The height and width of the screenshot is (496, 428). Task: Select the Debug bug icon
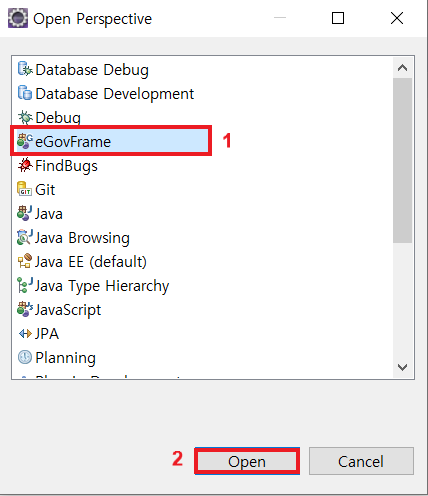pos(25,117)
